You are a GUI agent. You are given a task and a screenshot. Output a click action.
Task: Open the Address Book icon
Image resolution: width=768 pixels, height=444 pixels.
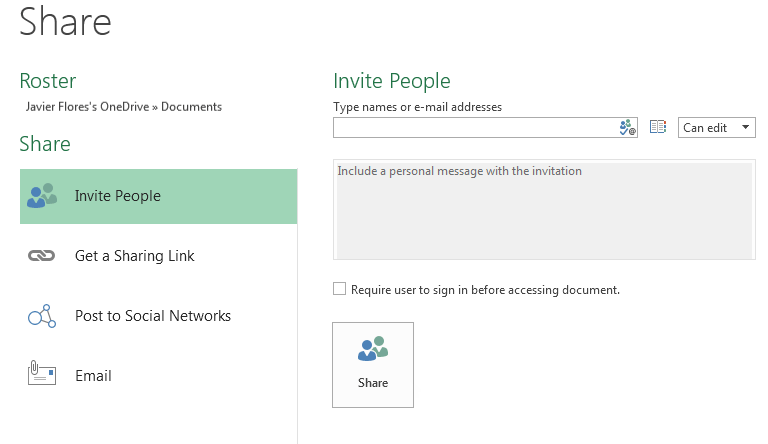(658, 127)
